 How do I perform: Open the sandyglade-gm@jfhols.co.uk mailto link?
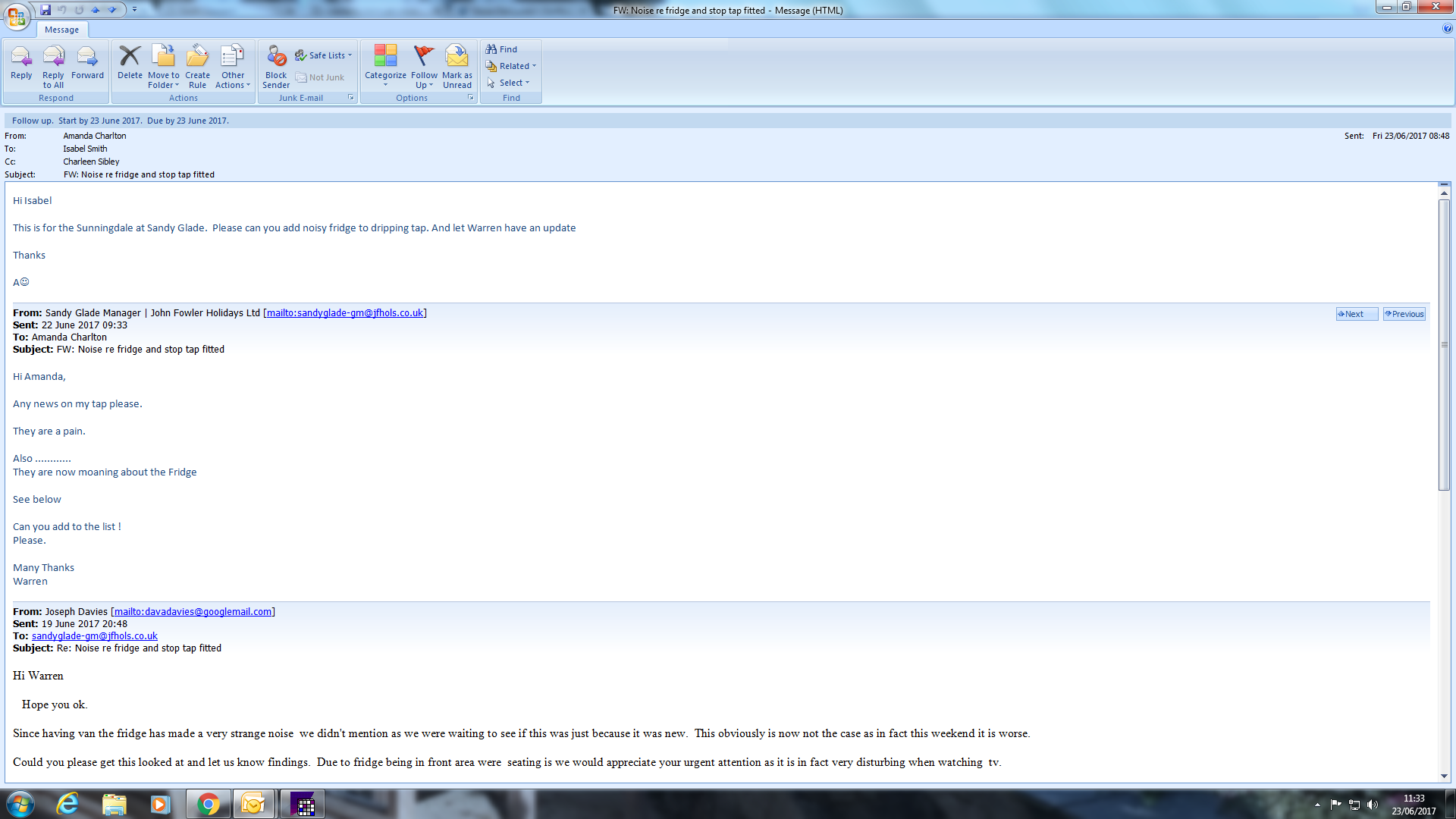[344, 313]
